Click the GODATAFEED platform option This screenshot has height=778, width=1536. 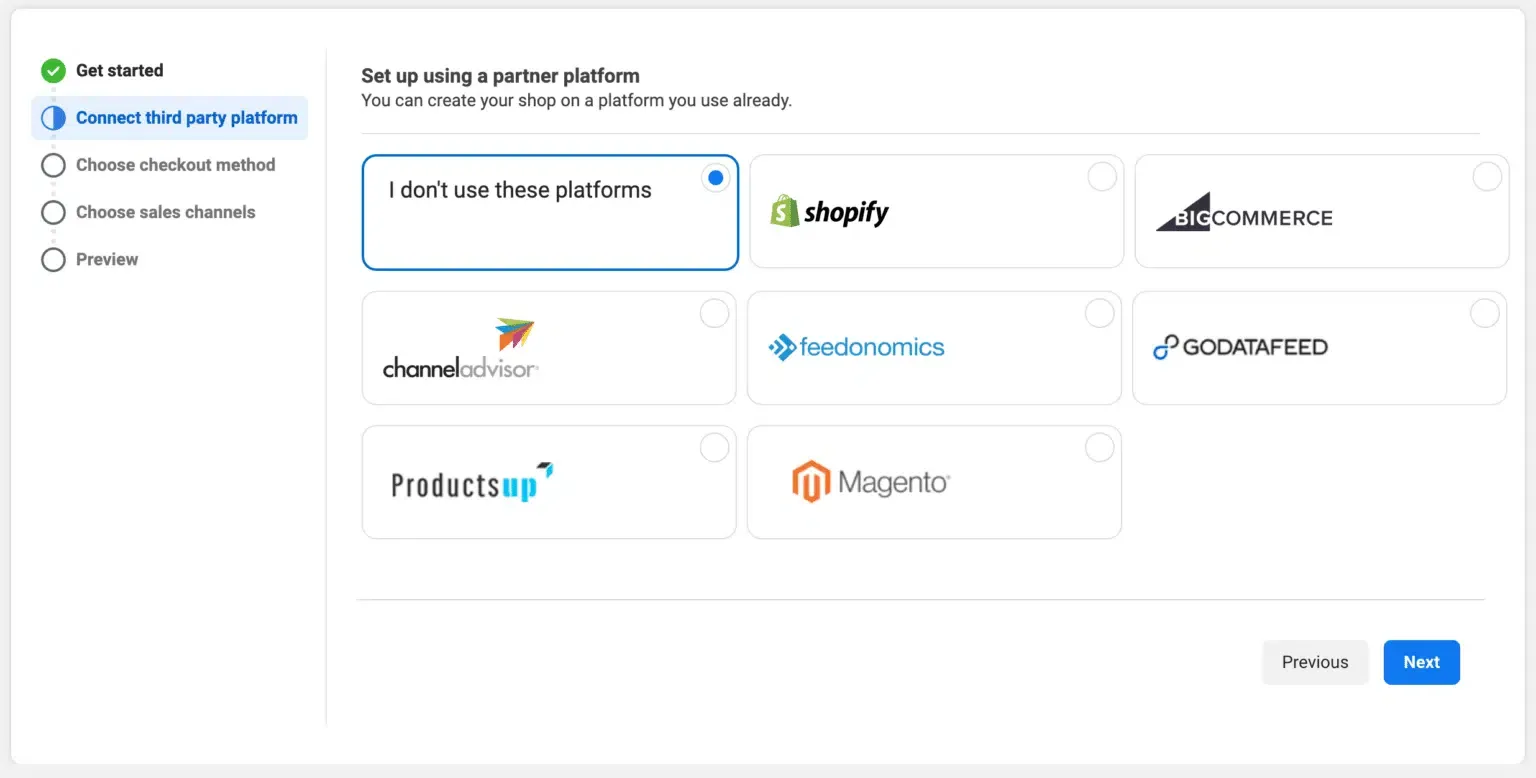point(1240,347)
